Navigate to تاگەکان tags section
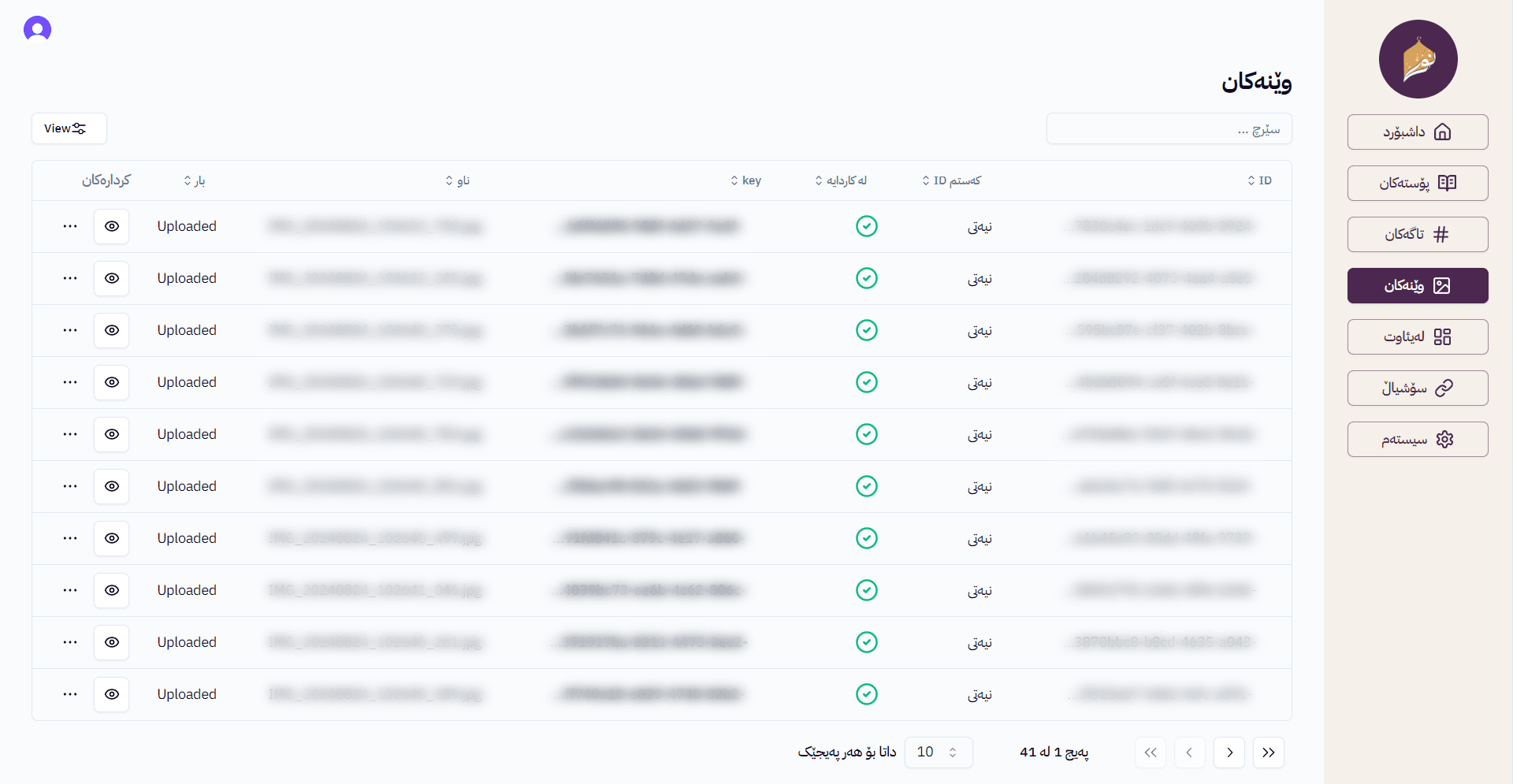This screenshot has width=1513, height=784. (x=1417, y=234)
